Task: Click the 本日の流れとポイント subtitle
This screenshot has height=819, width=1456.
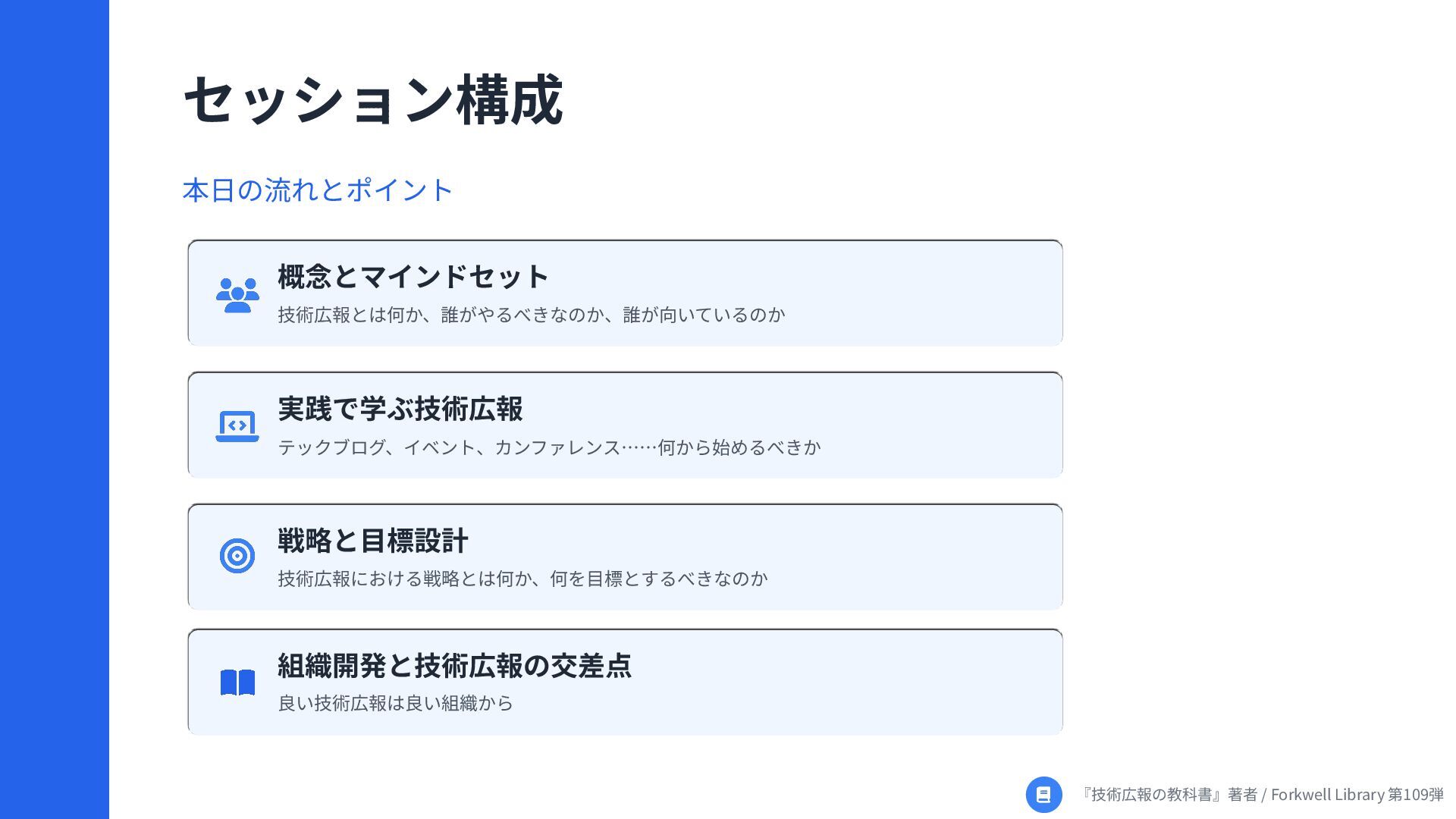Action: tap(318, 190)
